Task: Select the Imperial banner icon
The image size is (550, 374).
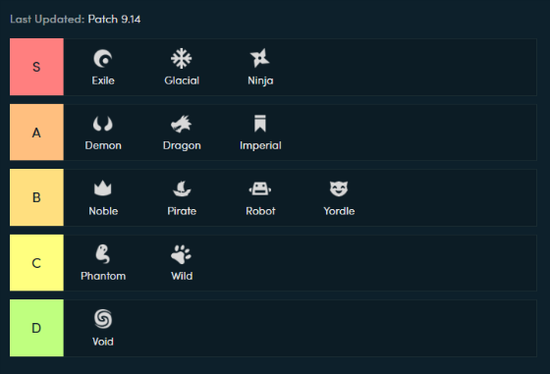Action: point(260,123)
